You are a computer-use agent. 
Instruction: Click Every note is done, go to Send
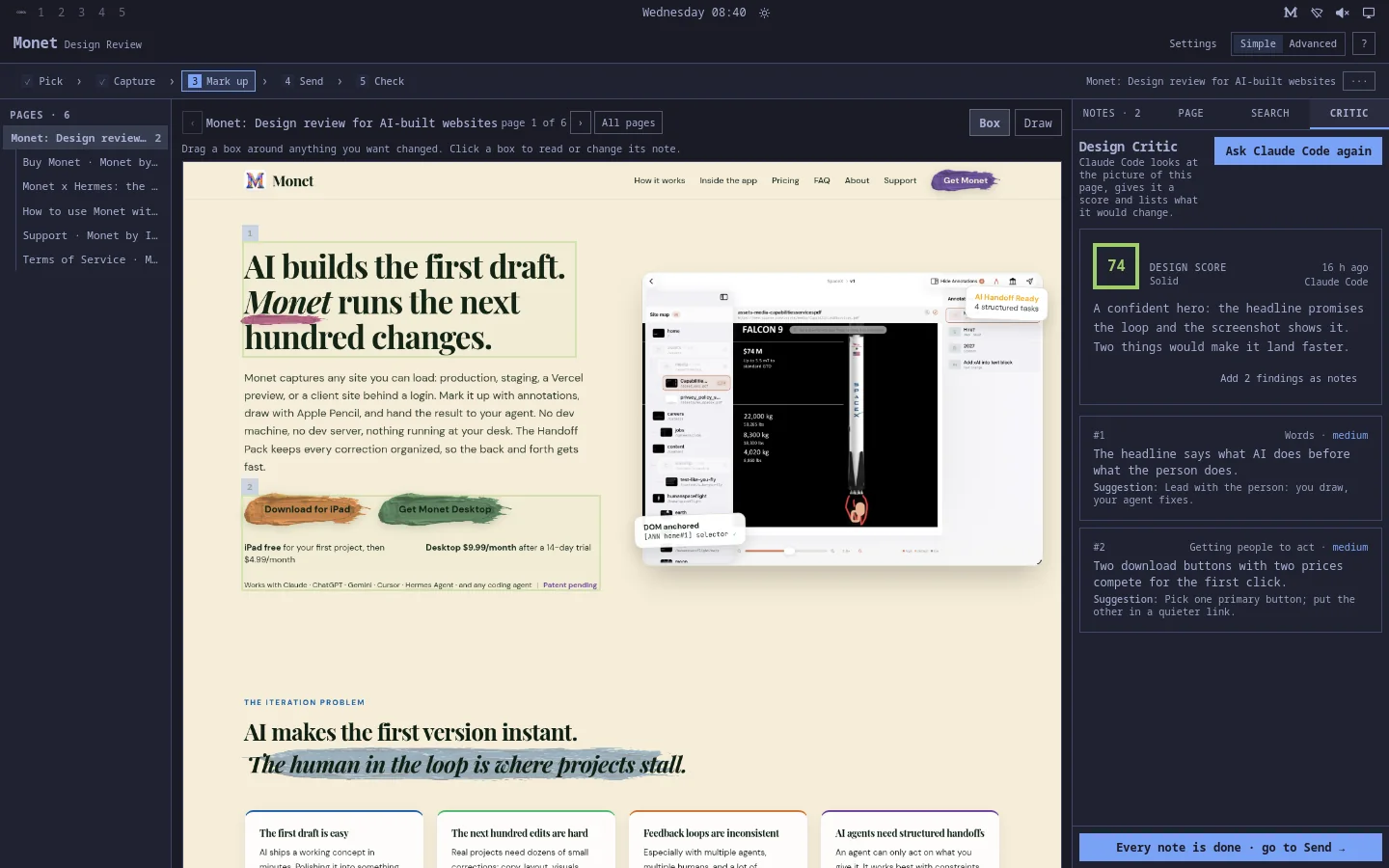(x=1231, y=847)
